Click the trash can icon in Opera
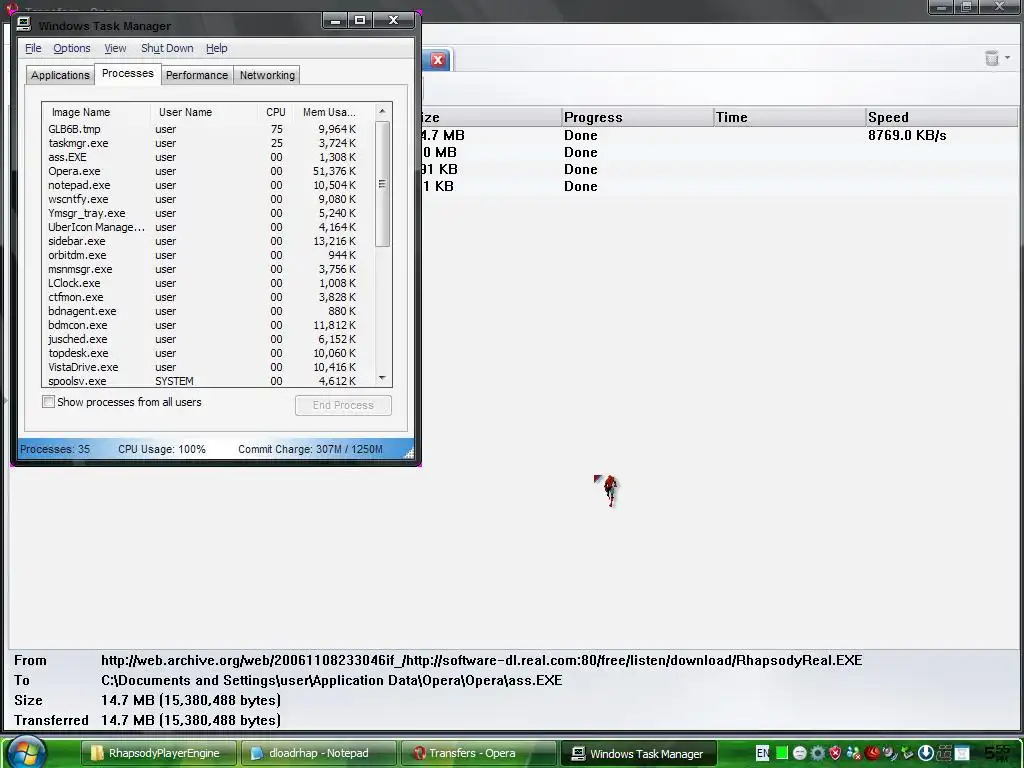 point(991,58)
